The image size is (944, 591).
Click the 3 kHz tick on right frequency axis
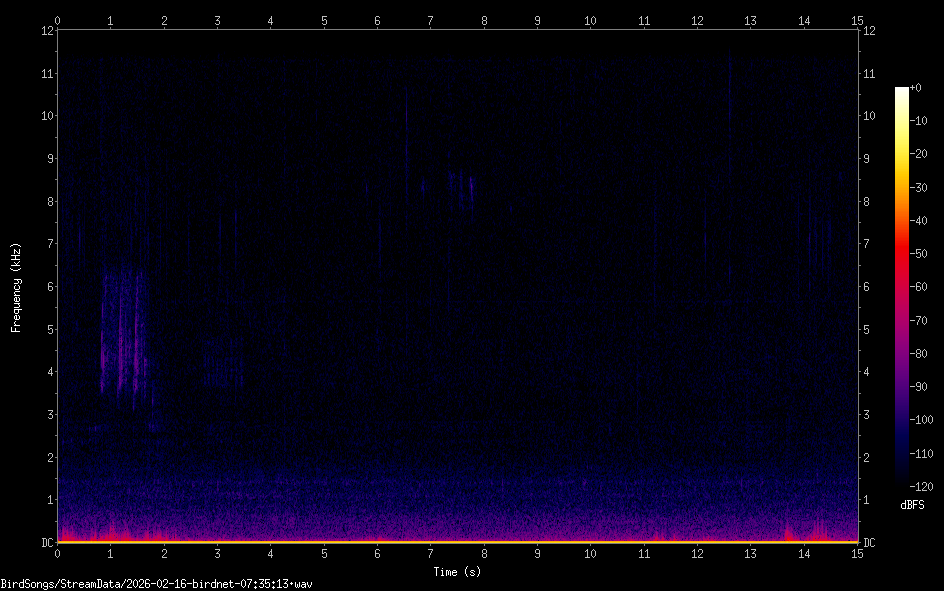point(868,415)
